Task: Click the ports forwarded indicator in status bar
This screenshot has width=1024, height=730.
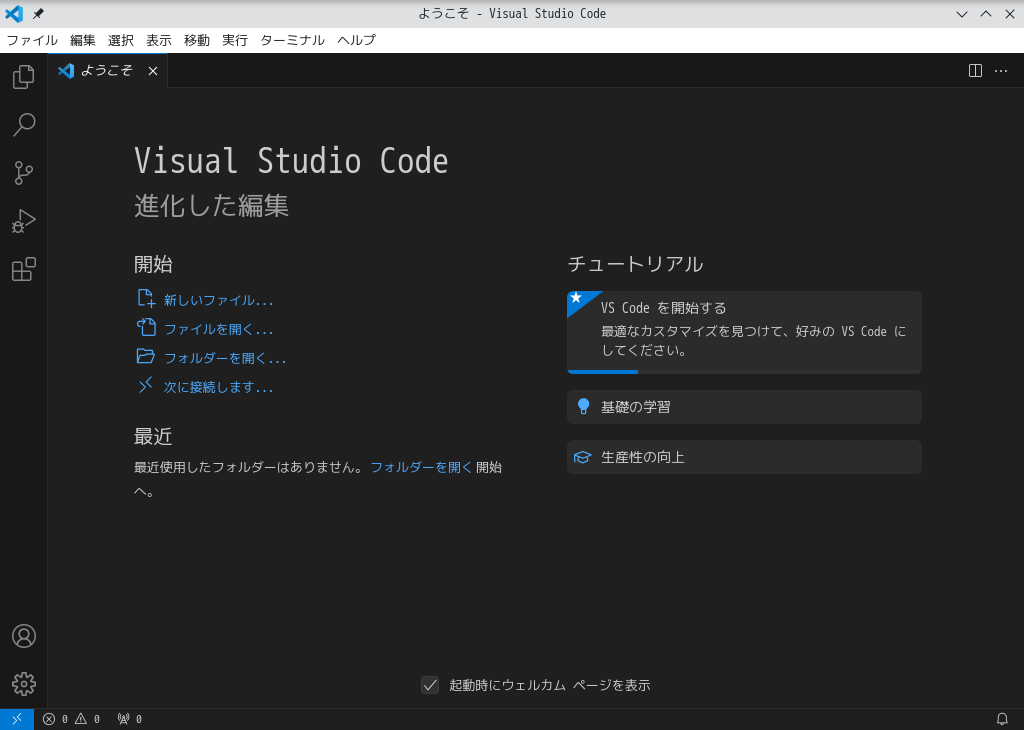Action: 129,719
